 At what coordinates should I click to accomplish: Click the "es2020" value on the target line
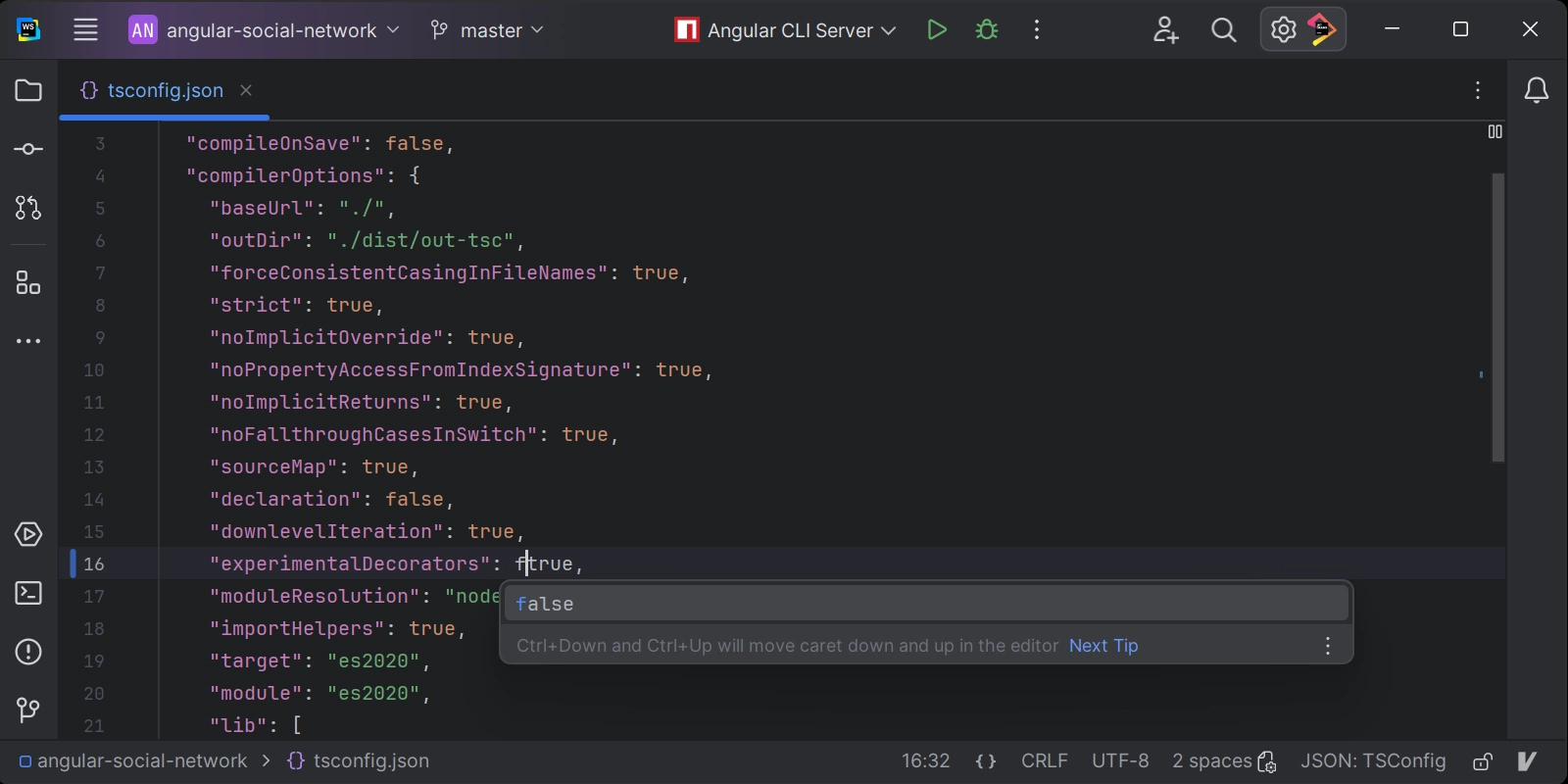click(373, 661)
